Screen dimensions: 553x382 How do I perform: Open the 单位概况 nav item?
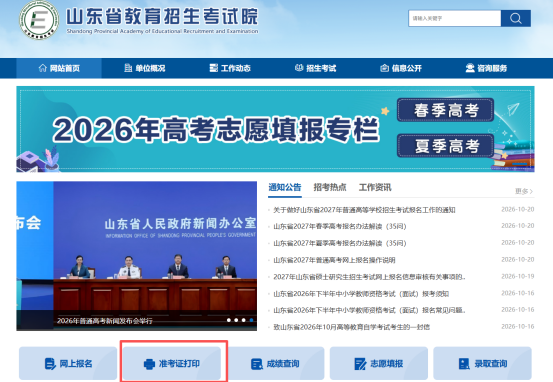(x=145, y=68)
